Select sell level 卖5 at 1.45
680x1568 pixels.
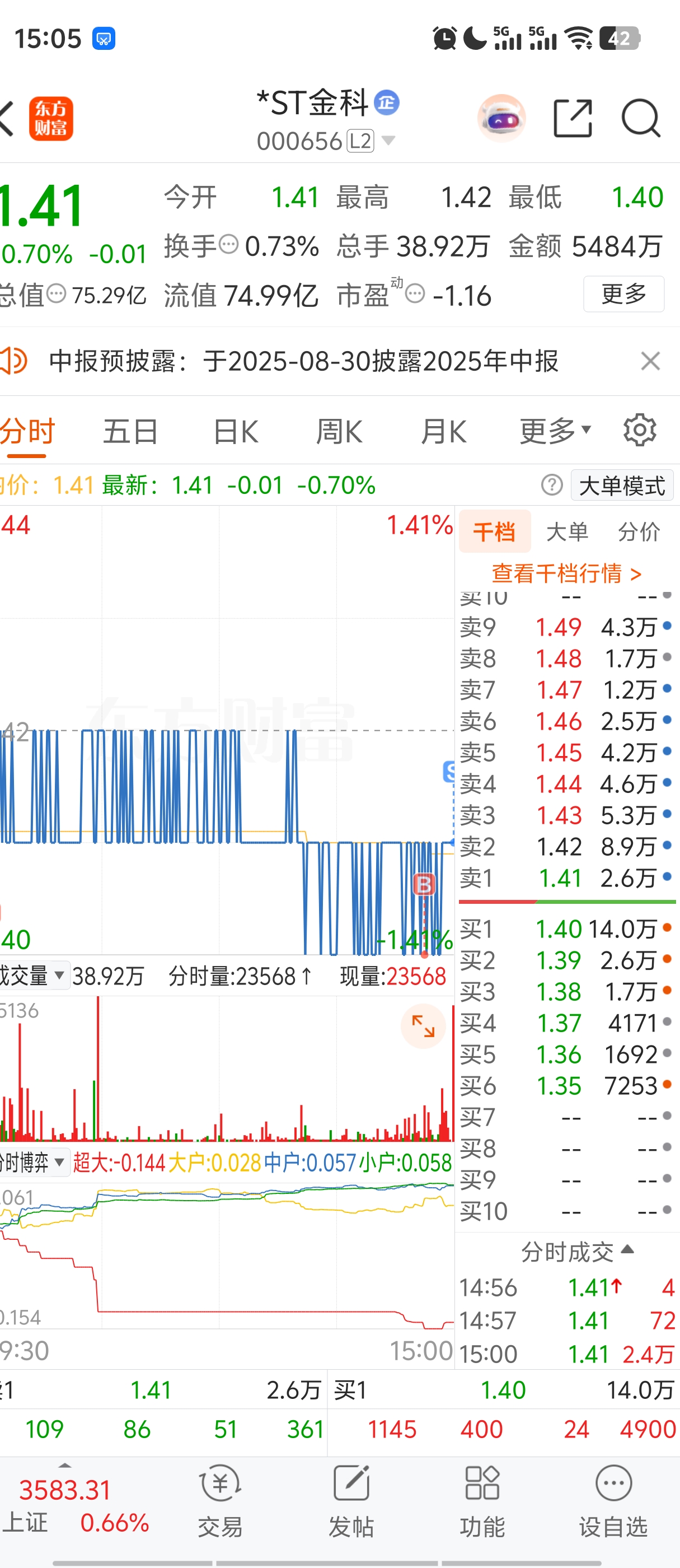click(x=566, y=753)
